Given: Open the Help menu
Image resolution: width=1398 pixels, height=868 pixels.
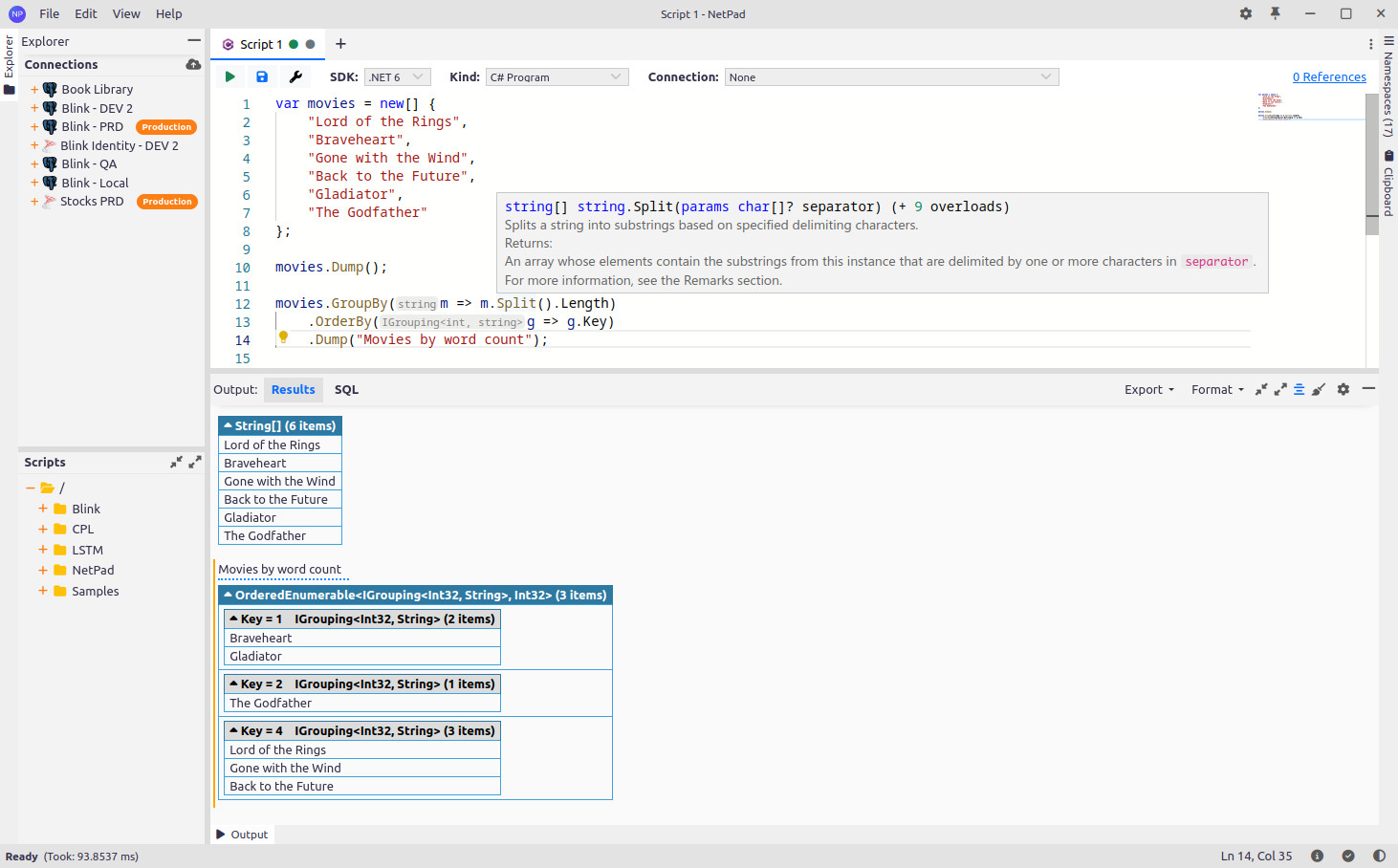Looking at the screenshot, I should coord(169,13).
